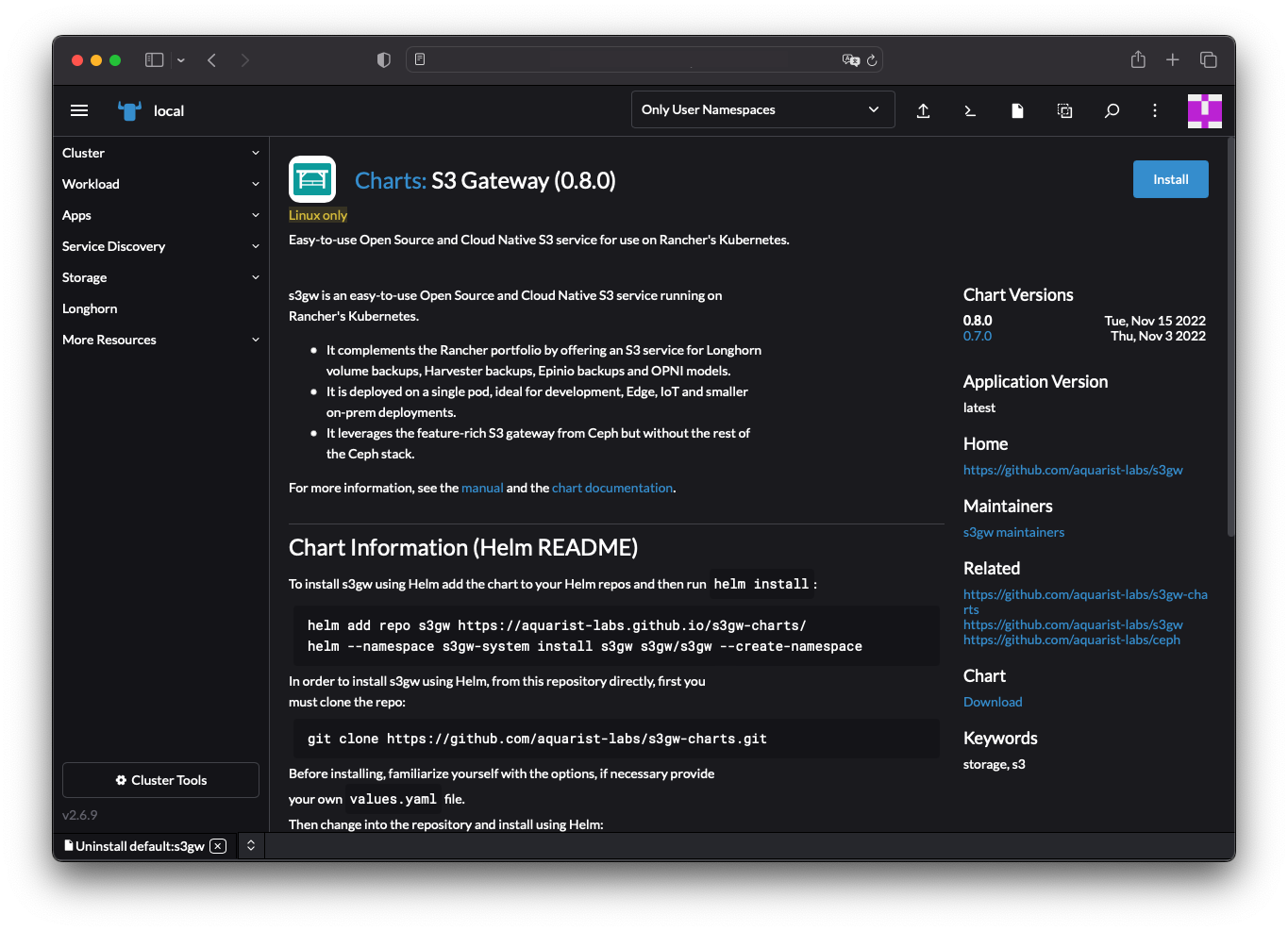
Task: Dismiss the Uninstall default:s3gw task
Action: pos(217,846)
